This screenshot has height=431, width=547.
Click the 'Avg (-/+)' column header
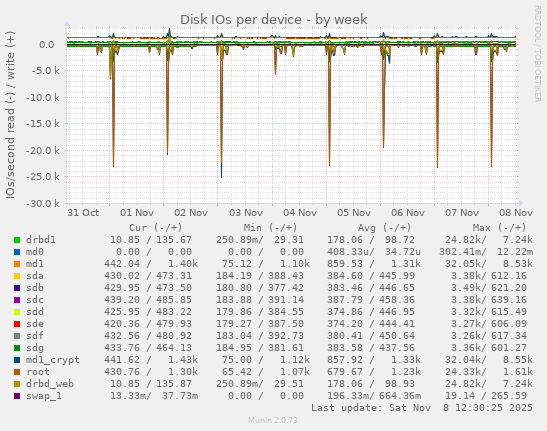click(x=384, y=228)
